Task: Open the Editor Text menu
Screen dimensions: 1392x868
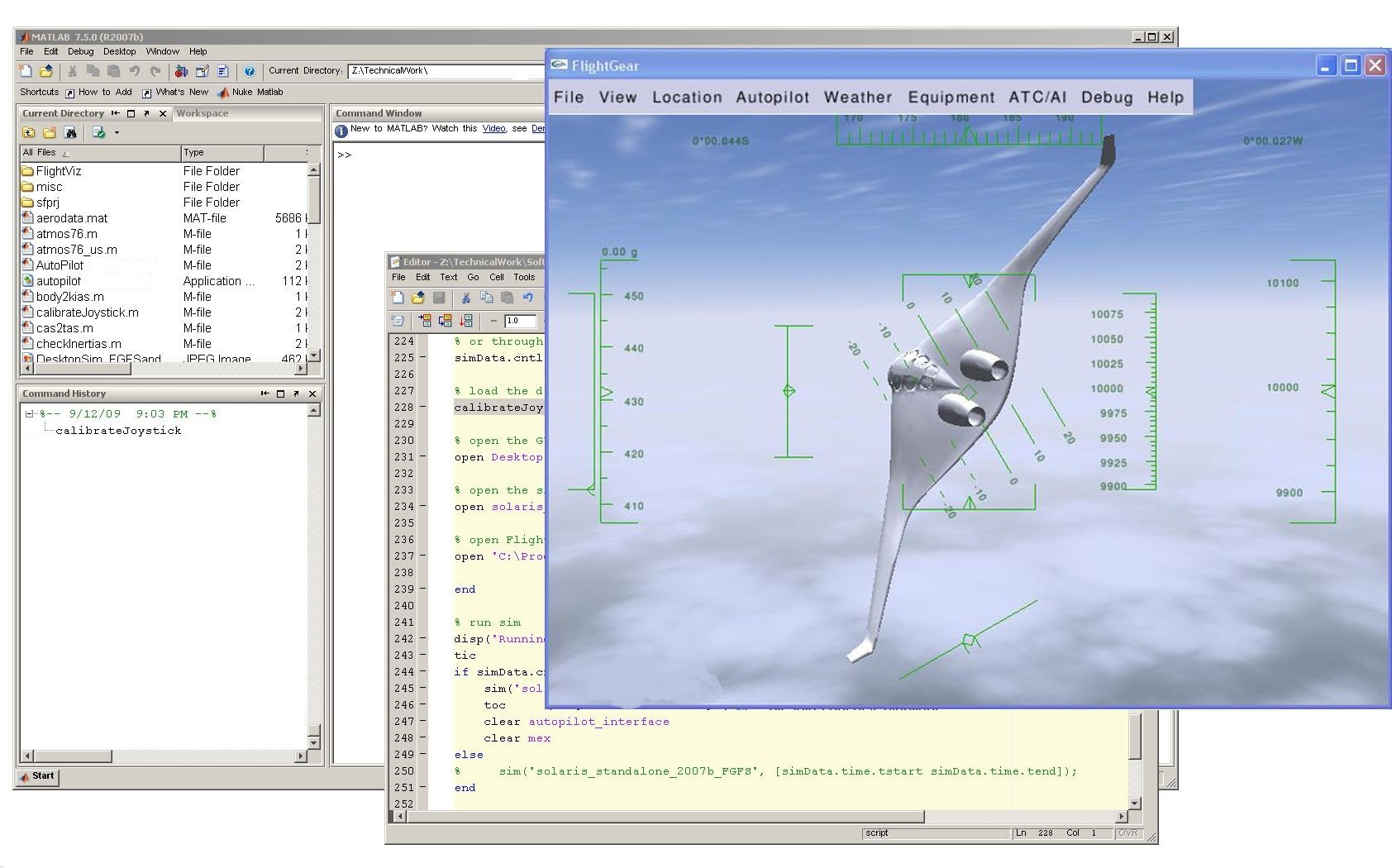Action: (449, 278)
